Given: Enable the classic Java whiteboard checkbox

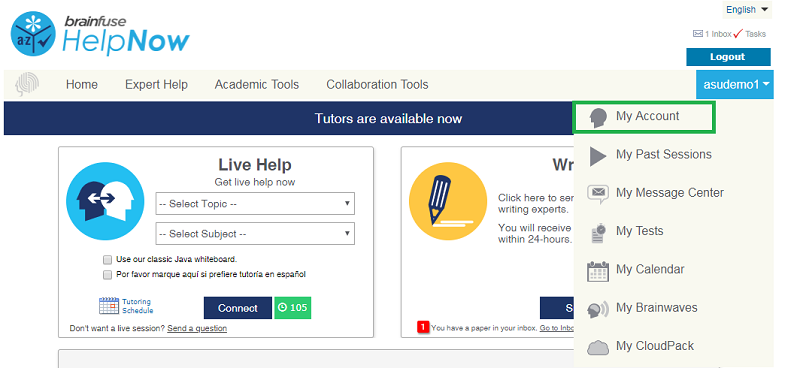Looking at the screenshot, I should (x=107, y=259).
